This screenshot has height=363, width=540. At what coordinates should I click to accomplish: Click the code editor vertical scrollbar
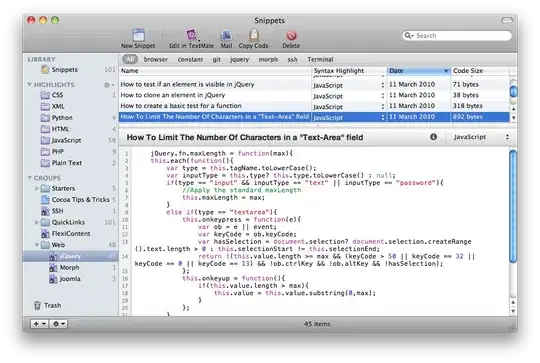point(513,207)
